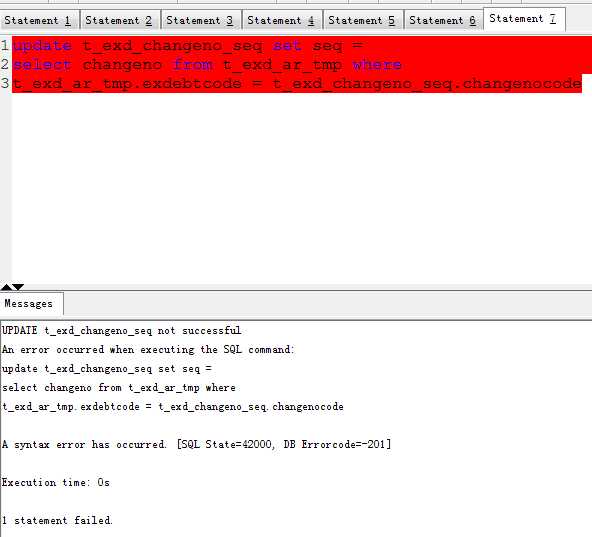Screen dimensions: 592x537
Task: Click 'Execution time: 0s' message line
Action: (56, 483)
